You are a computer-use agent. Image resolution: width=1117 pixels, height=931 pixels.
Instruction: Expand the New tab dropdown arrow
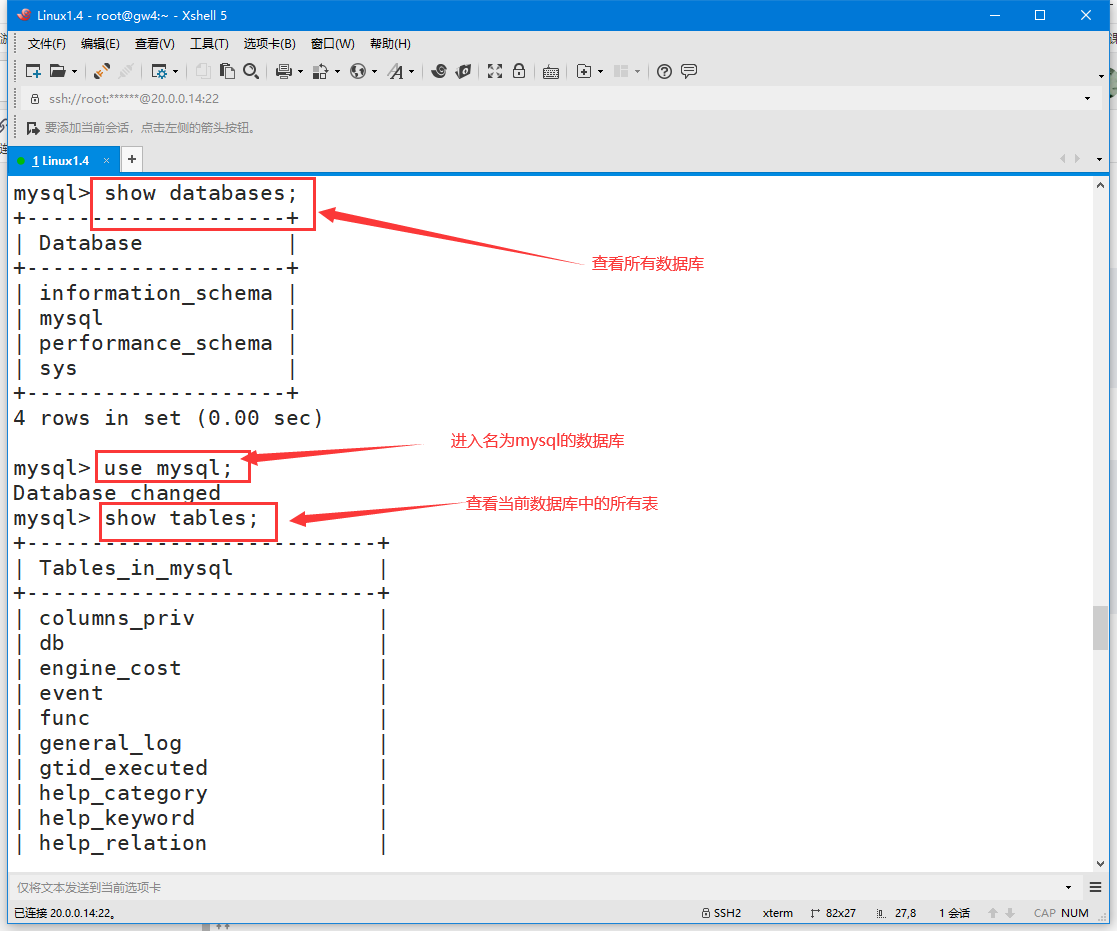pyautogui.click(x=600, y=72)
